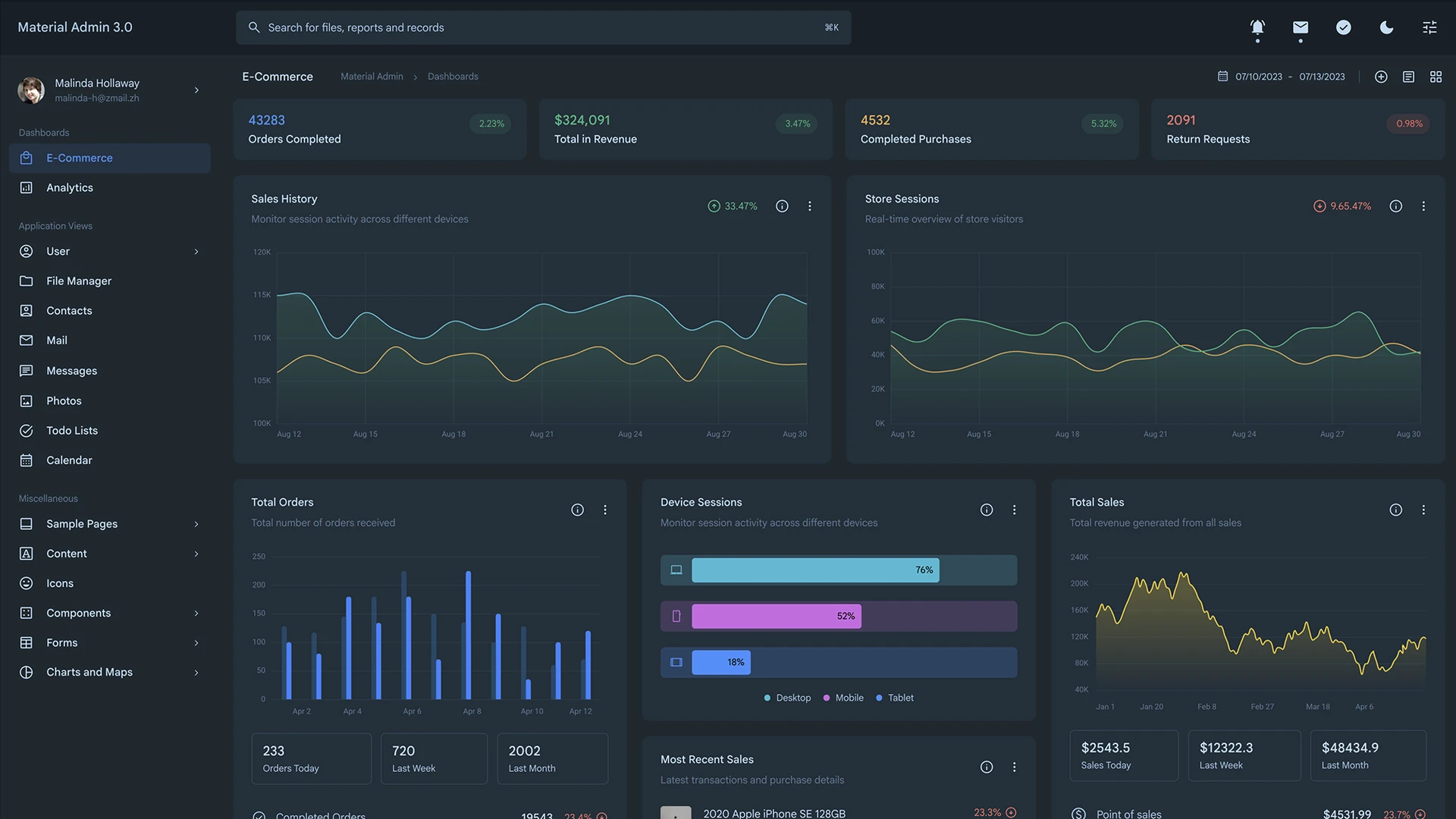The image size is (1456, 819).
Task: Click the tasks checkmark icon in header
Action: 1343,27
